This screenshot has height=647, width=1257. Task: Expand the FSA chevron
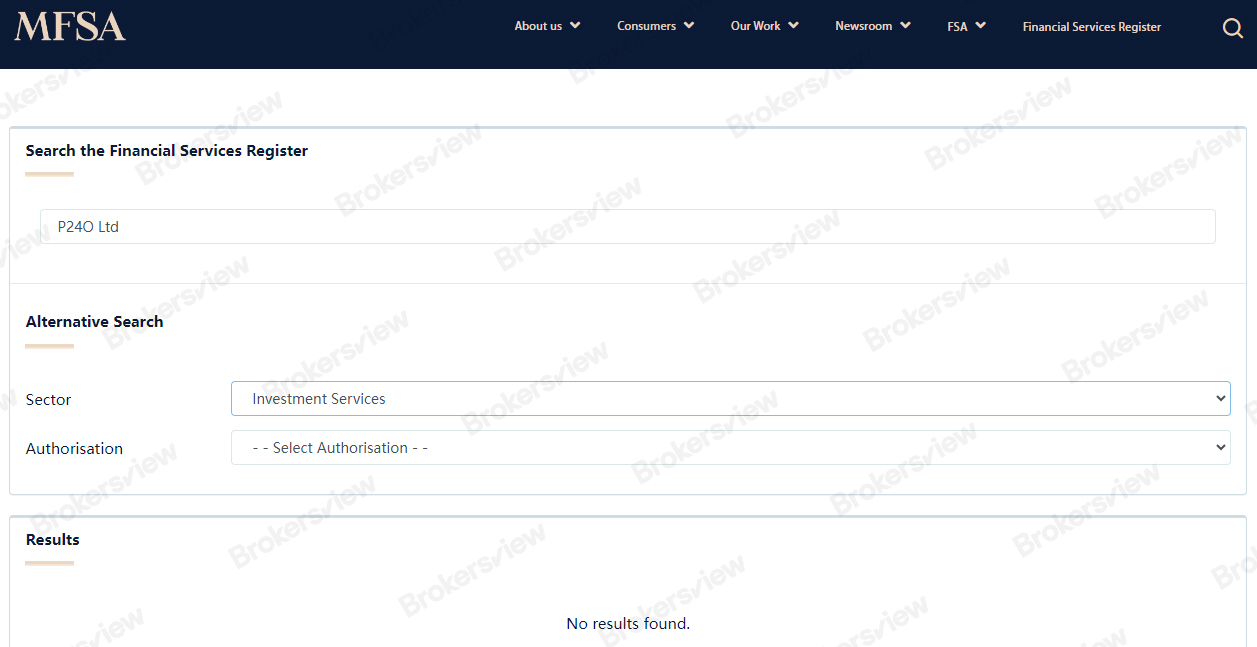(981, 26)
